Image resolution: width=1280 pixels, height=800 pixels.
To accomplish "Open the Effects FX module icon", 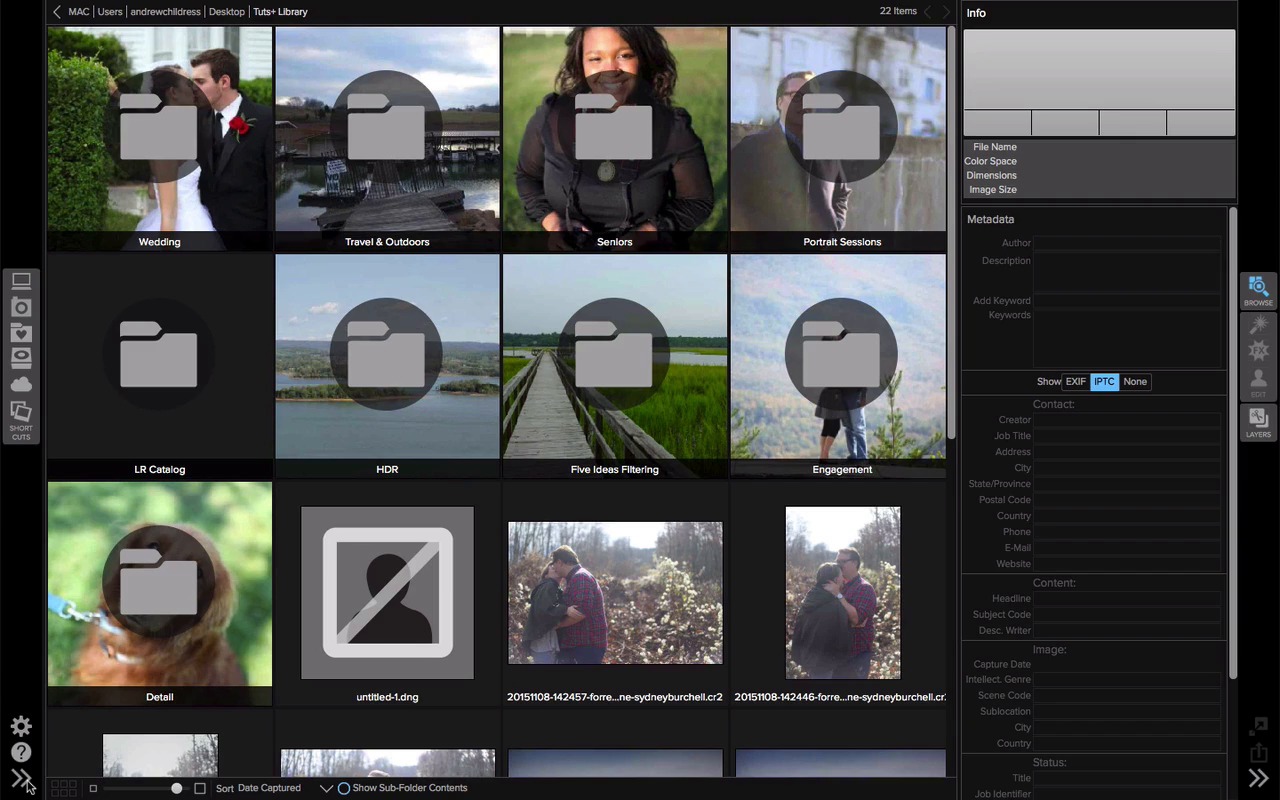I will (1258, 350).
